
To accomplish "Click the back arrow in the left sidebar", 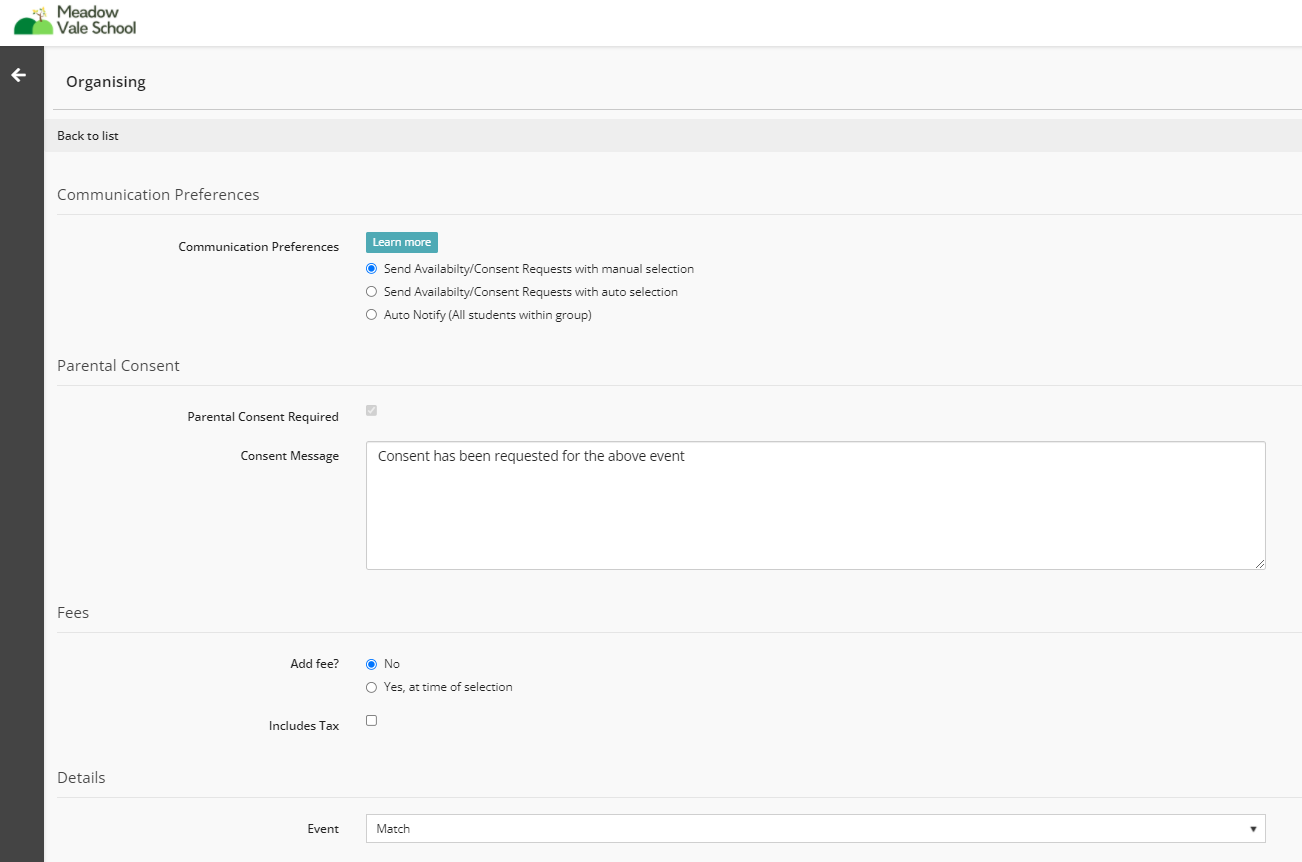I will [18, 75].
